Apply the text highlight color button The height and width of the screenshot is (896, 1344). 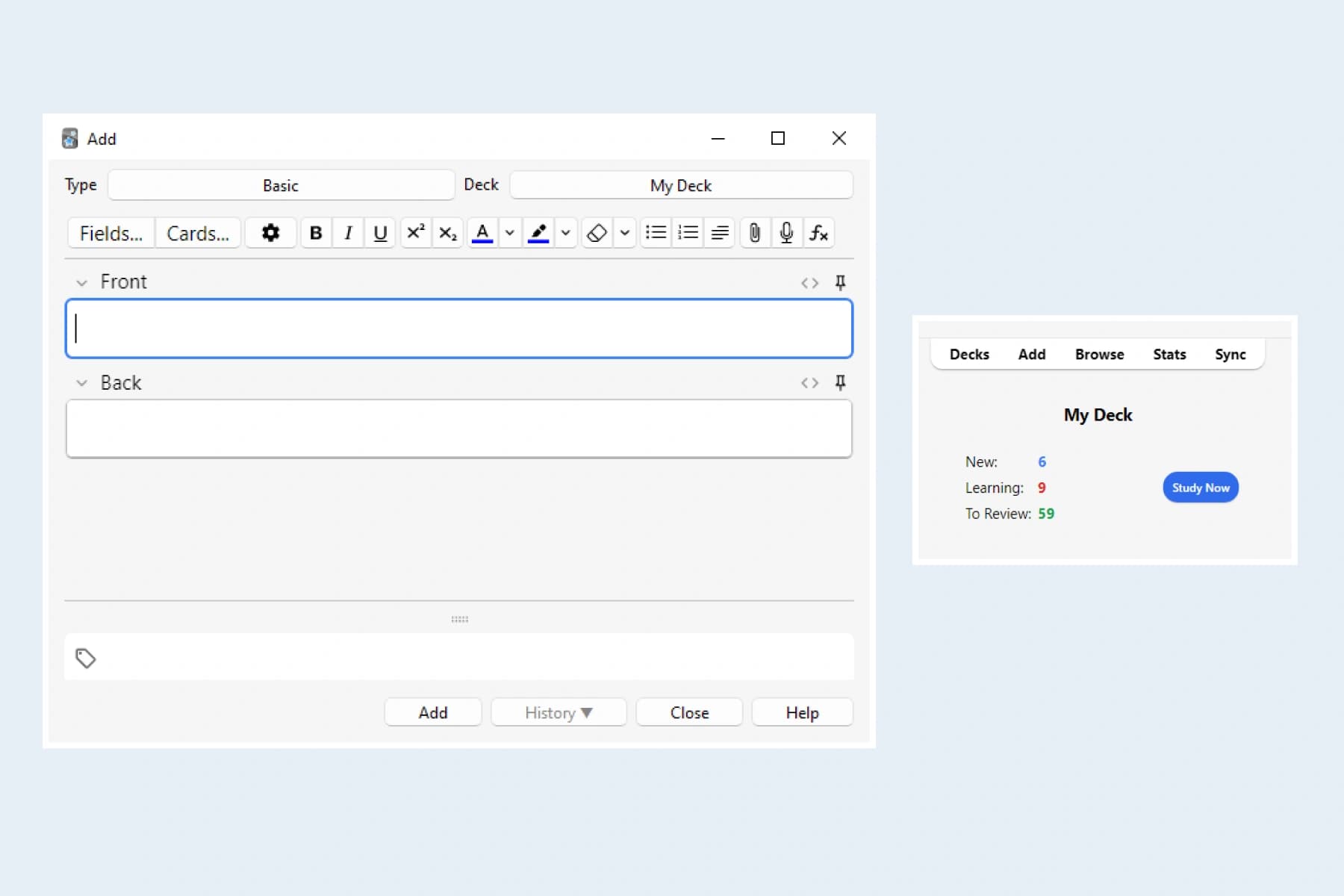coord(538,233)
